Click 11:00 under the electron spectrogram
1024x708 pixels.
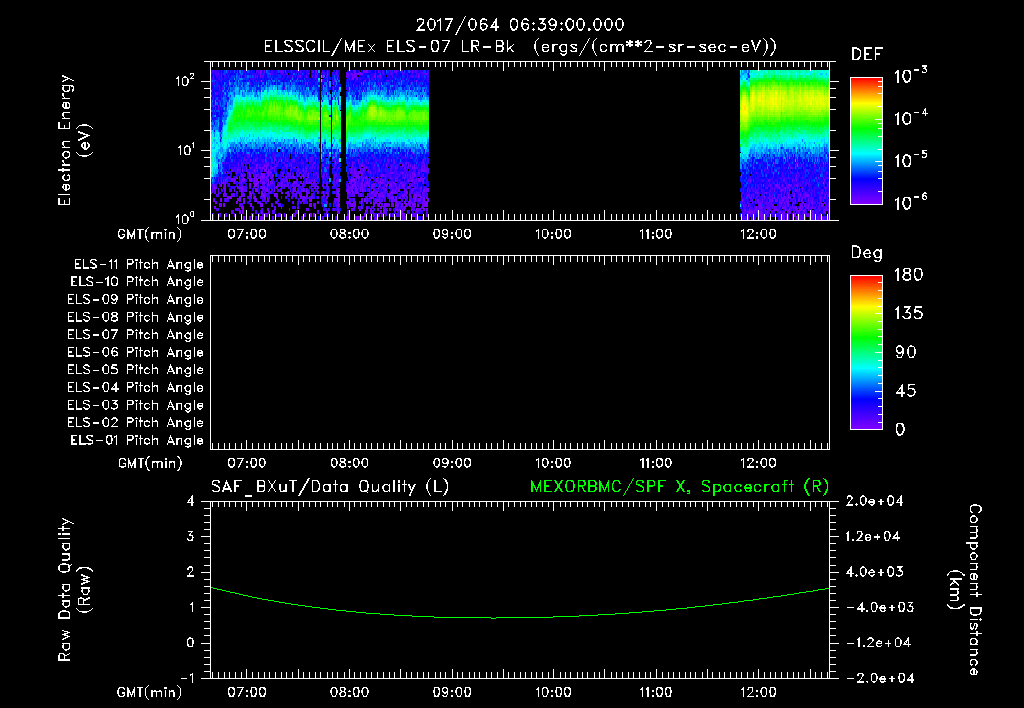[x=656, y=234]
